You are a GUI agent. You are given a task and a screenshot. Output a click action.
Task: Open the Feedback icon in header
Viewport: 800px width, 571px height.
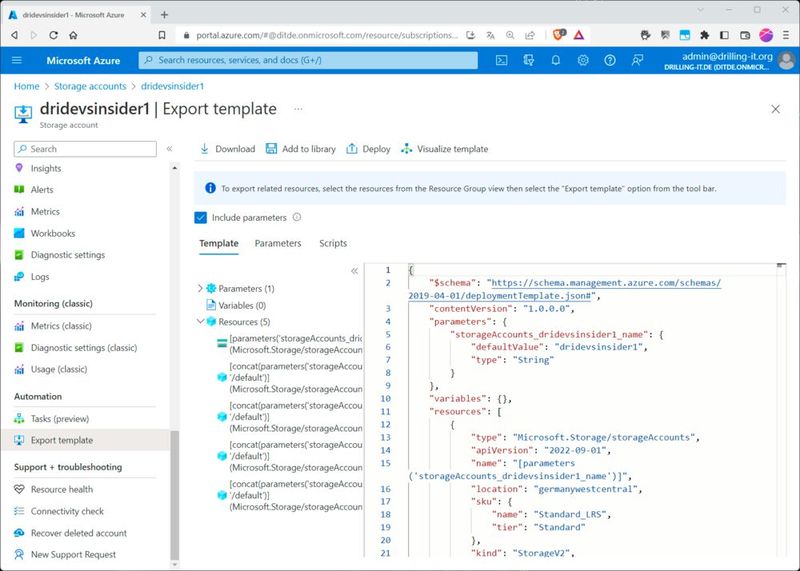click(x=637, y=60)
